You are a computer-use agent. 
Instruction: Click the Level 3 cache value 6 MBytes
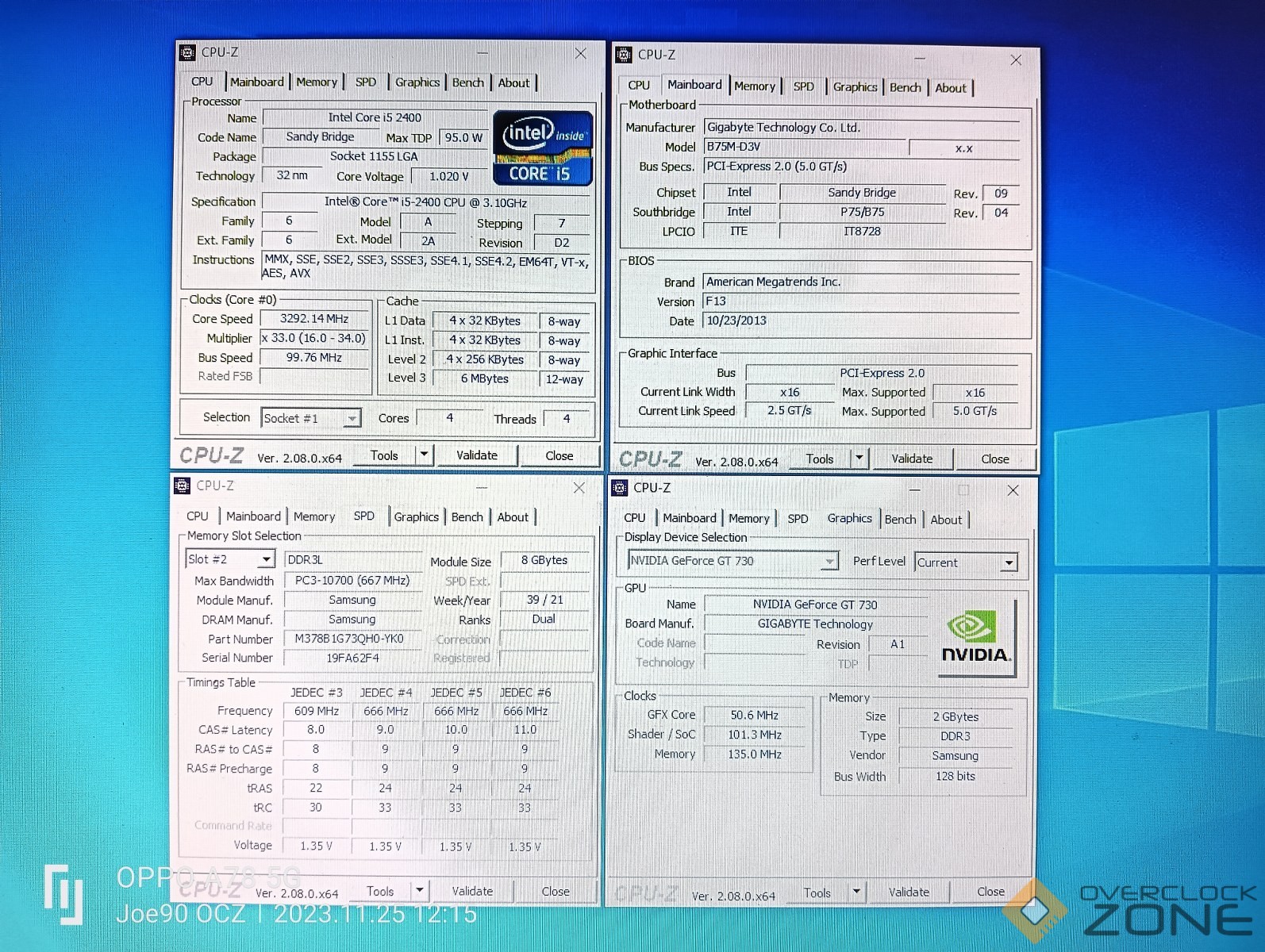click(x=484, y=378)
